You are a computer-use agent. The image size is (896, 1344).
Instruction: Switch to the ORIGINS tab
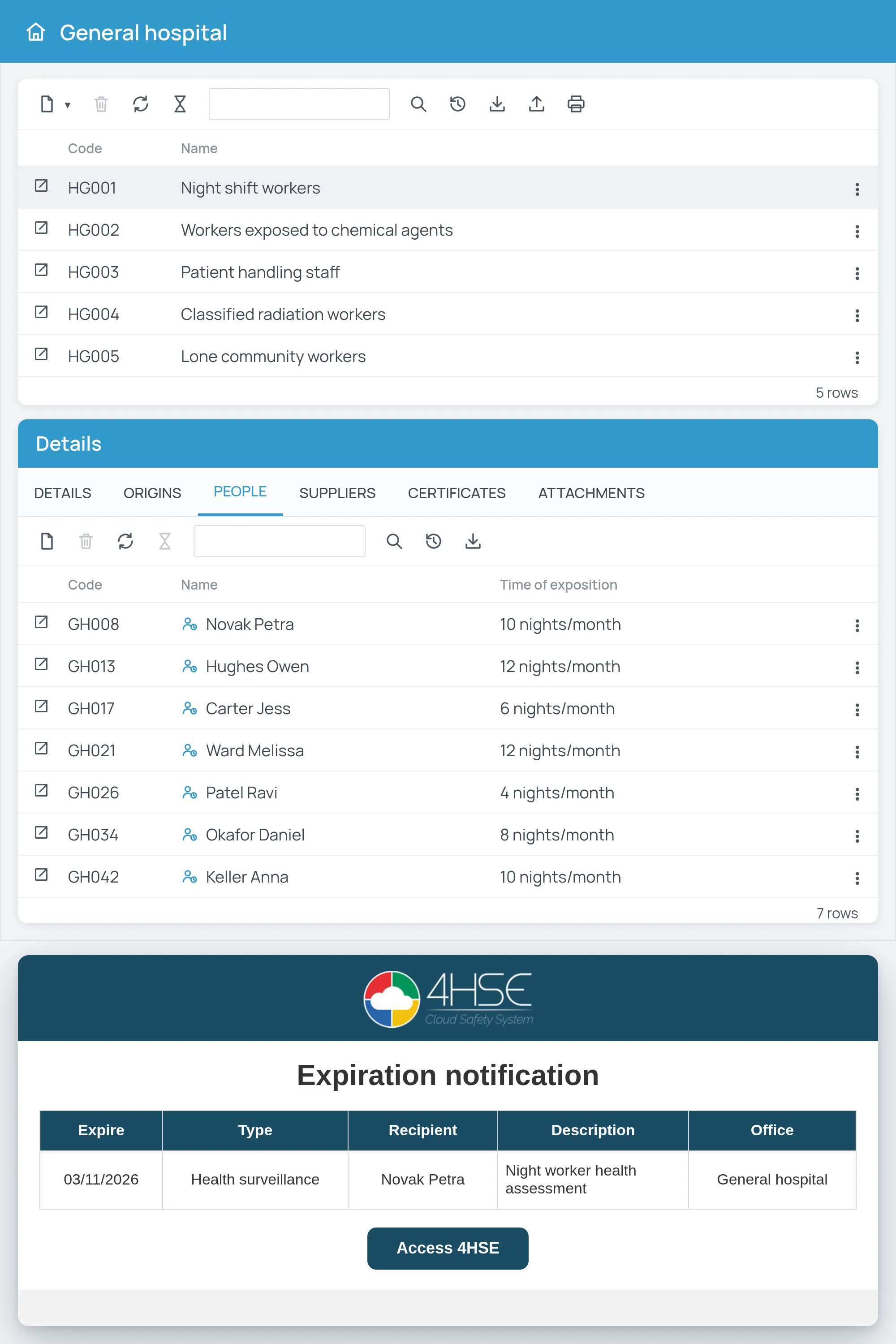tap(153, 493)
